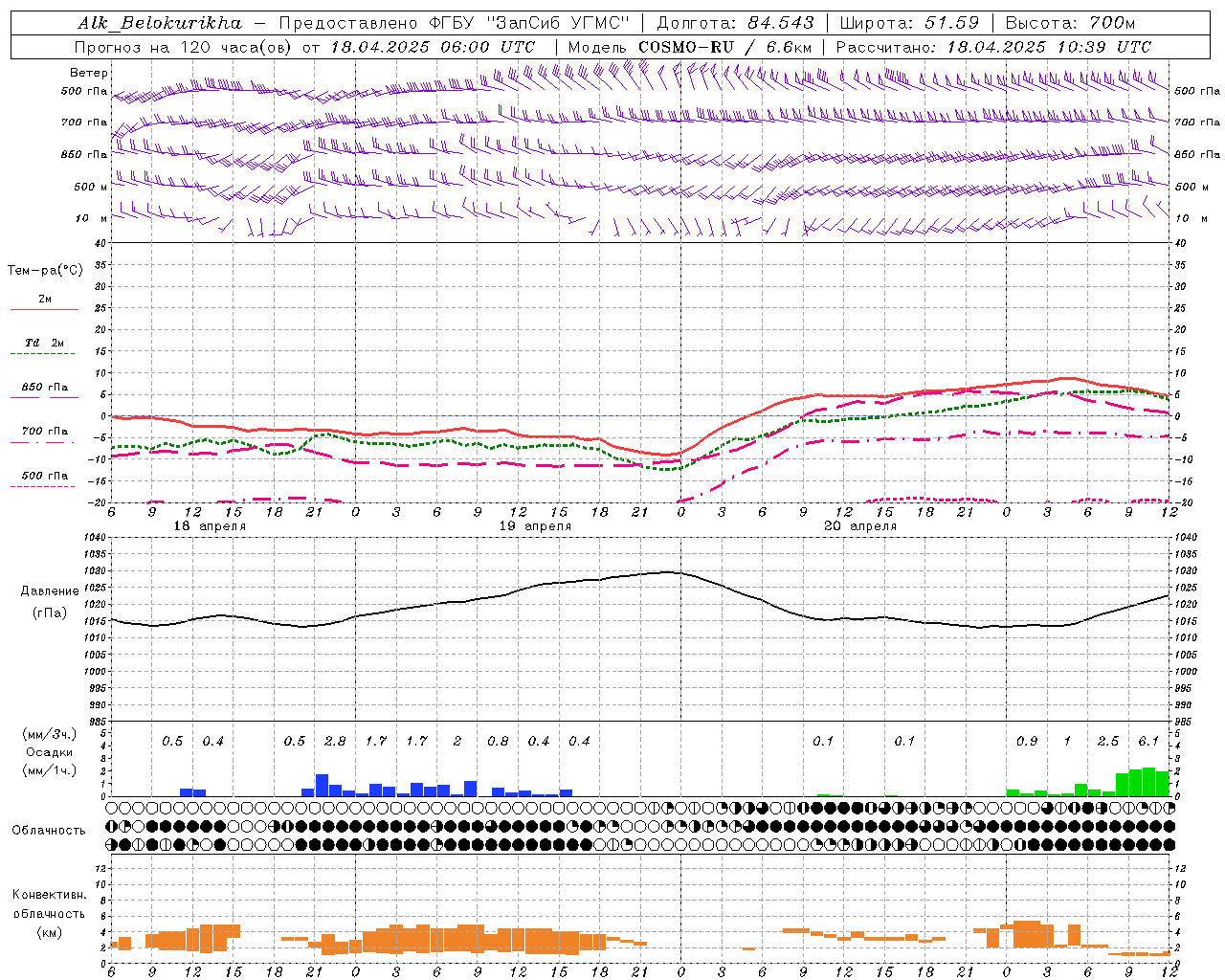Click the 'Давление' pressure panel label
Viewport: 1225px width, 980px height.
pos(50,591)
